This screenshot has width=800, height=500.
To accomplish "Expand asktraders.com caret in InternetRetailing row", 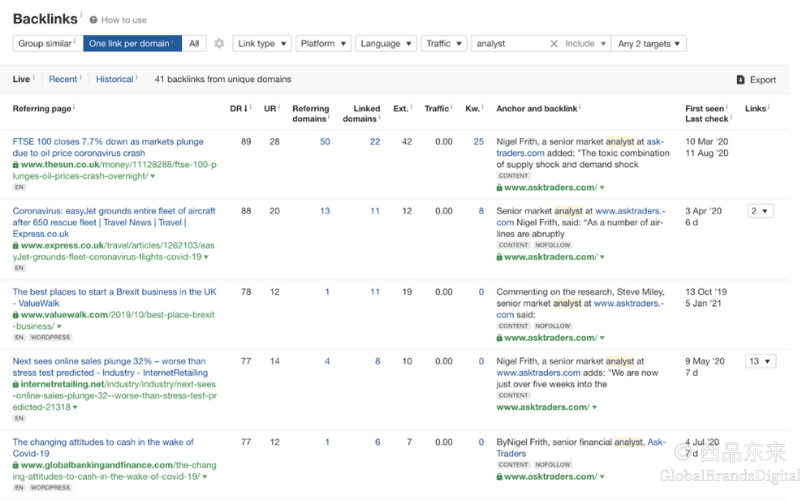I will [x=595, y=407].
